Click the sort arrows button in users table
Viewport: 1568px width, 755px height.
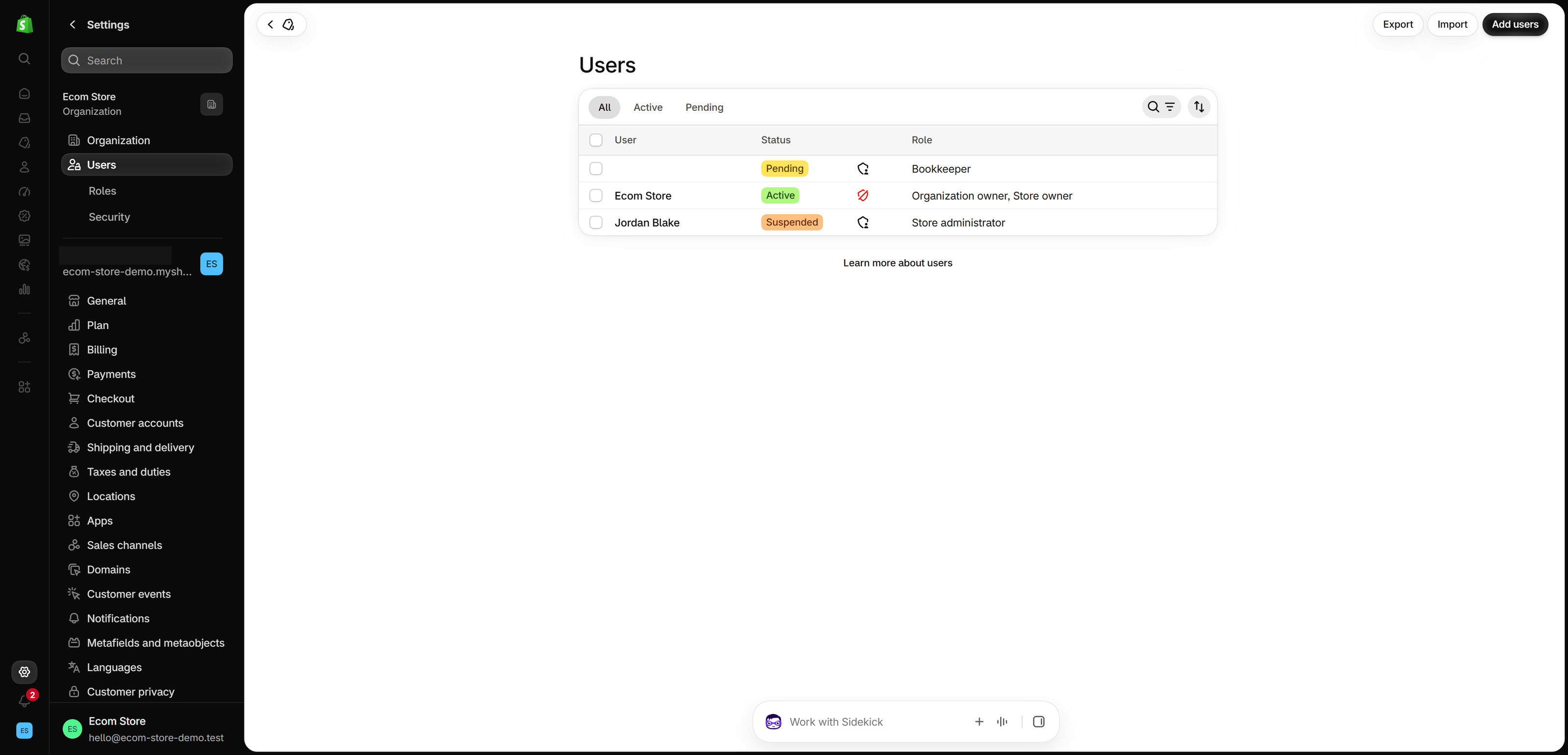coord(1199,106)
